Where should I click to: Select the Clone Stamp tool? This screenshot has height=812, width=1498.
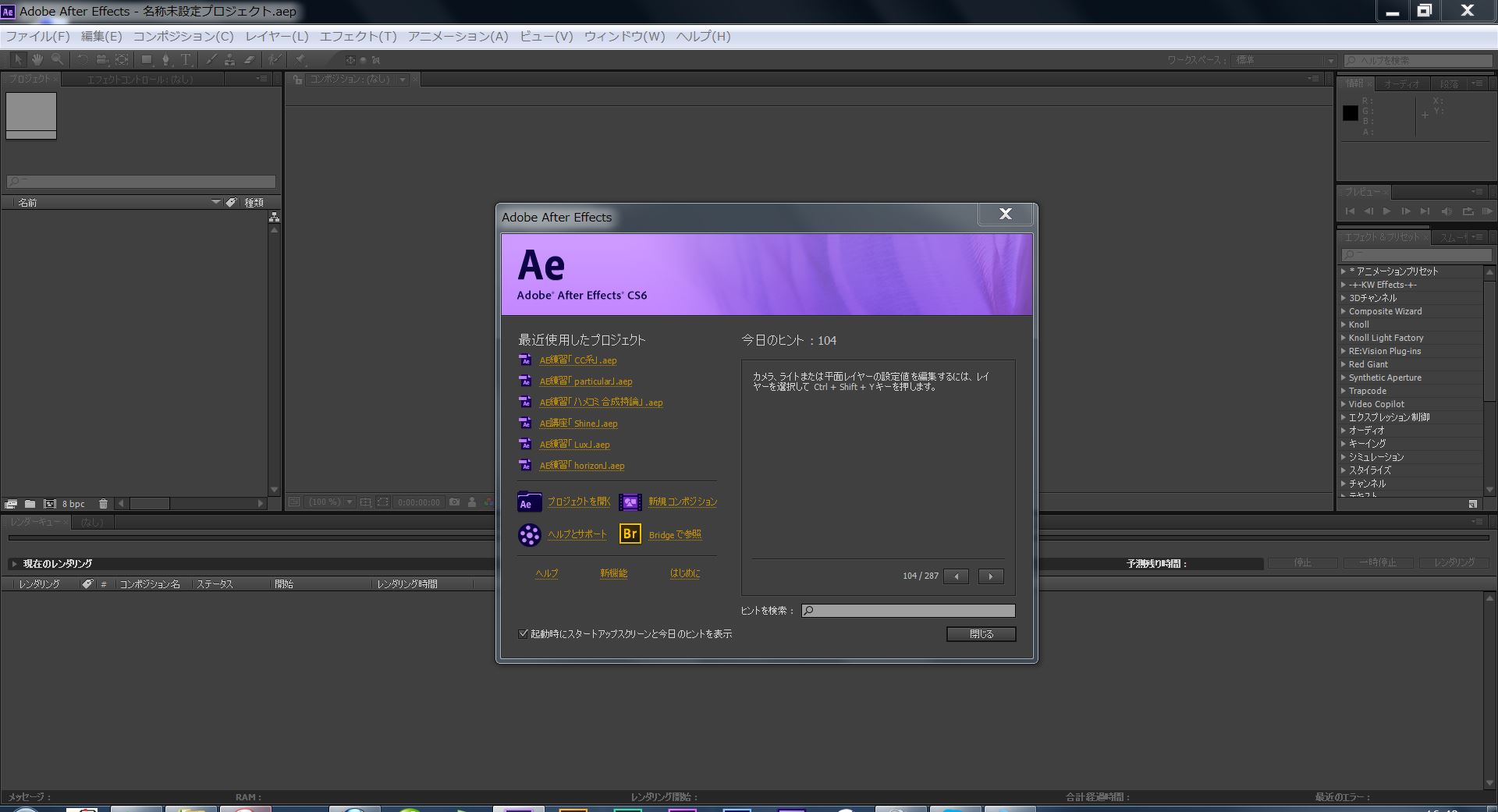pos(229,59)
